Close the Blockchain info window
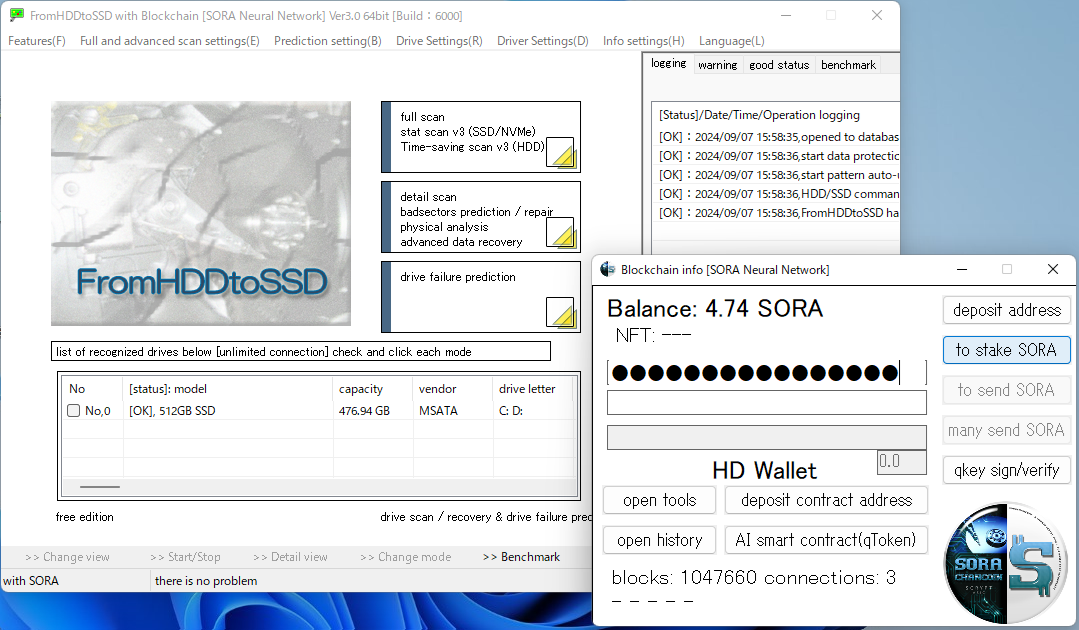The height and width of the screenshot is (630, 1079). (1053, 270)
